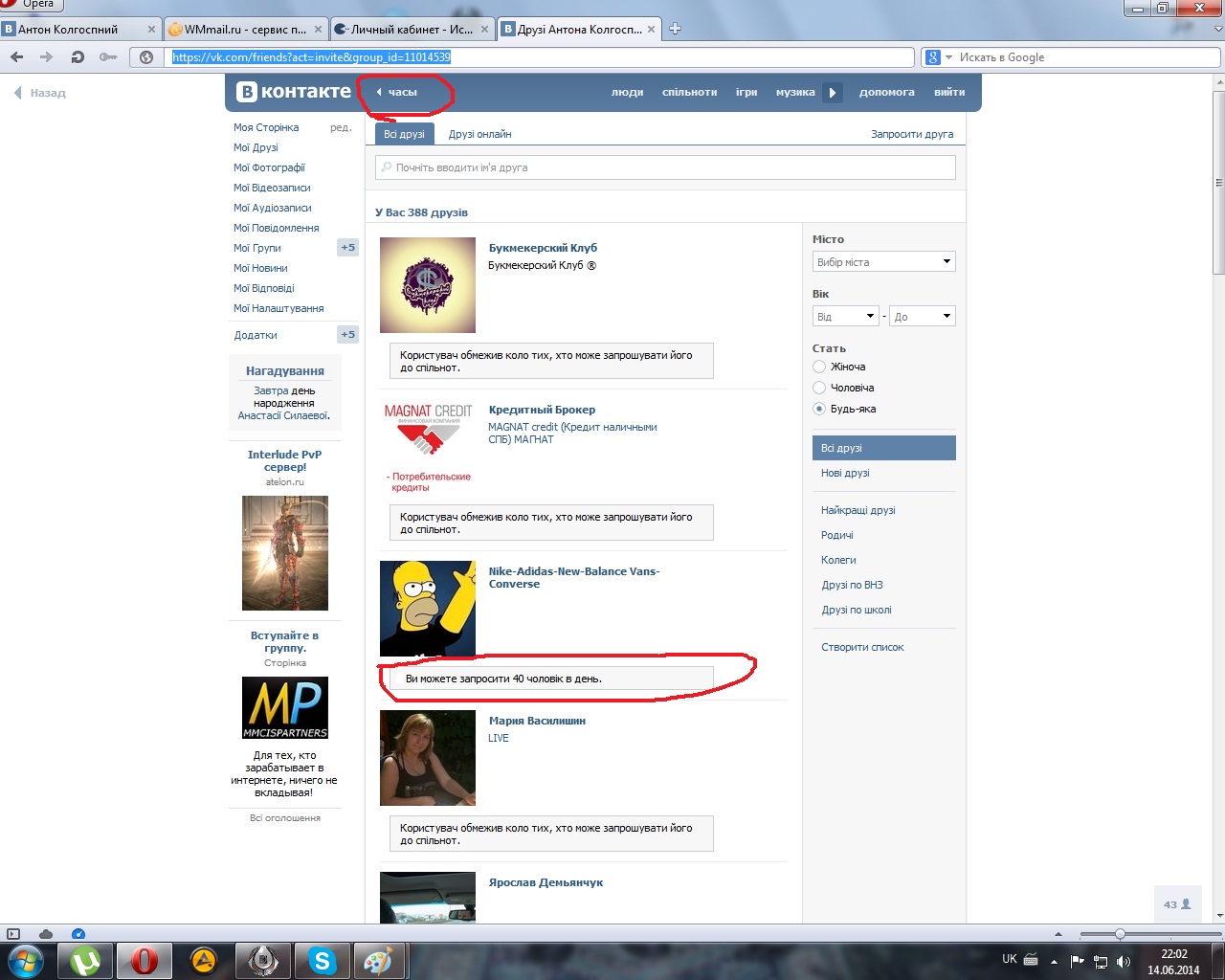Click the часы back link in header

pos(397,92)
